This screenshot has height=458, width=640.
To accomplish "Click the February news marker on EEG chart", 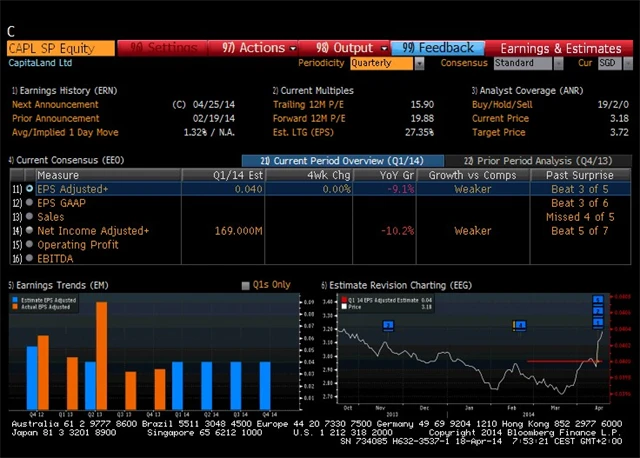I will (x=520, y=325).
